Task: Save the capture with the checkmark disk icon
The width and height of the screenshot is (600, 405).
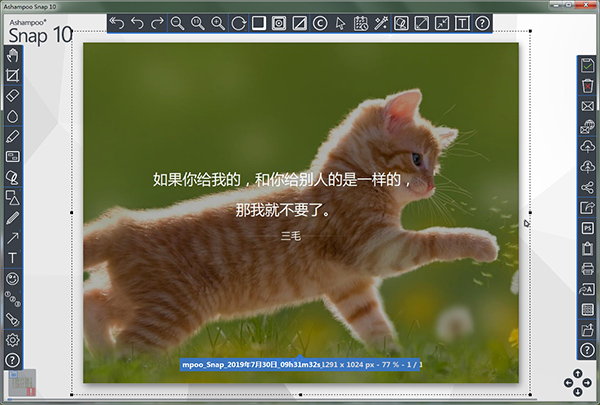Action: tap(587, 65)
